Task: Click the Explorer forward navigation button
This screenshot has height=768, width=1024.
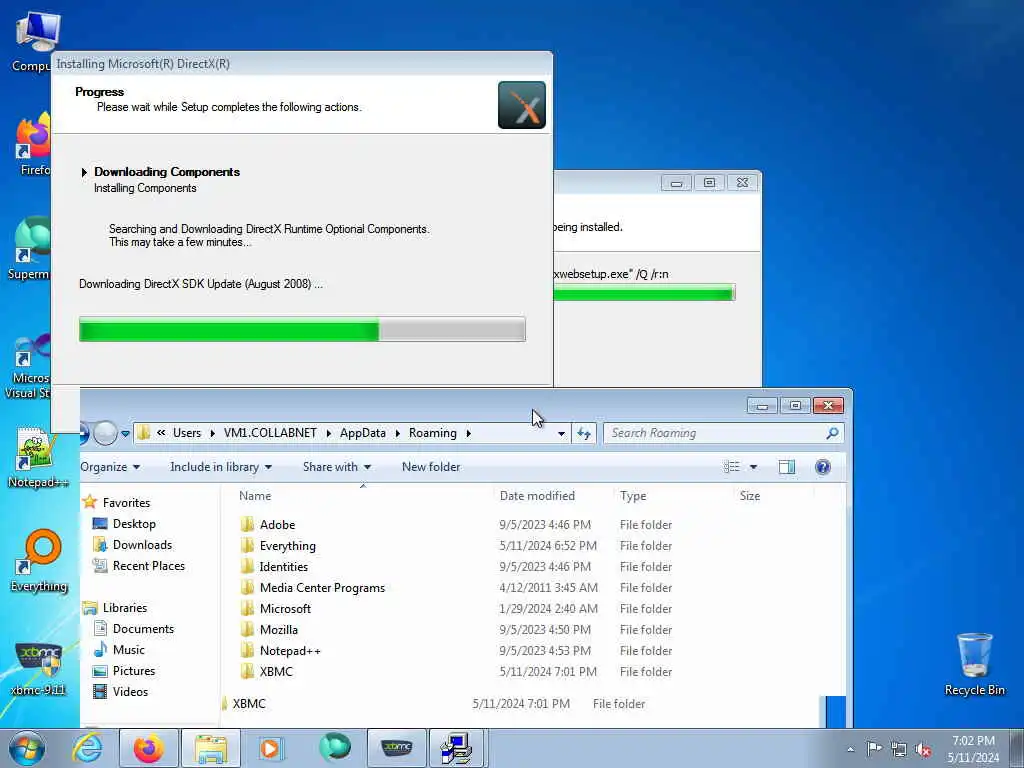Action: tap(104, 432)
